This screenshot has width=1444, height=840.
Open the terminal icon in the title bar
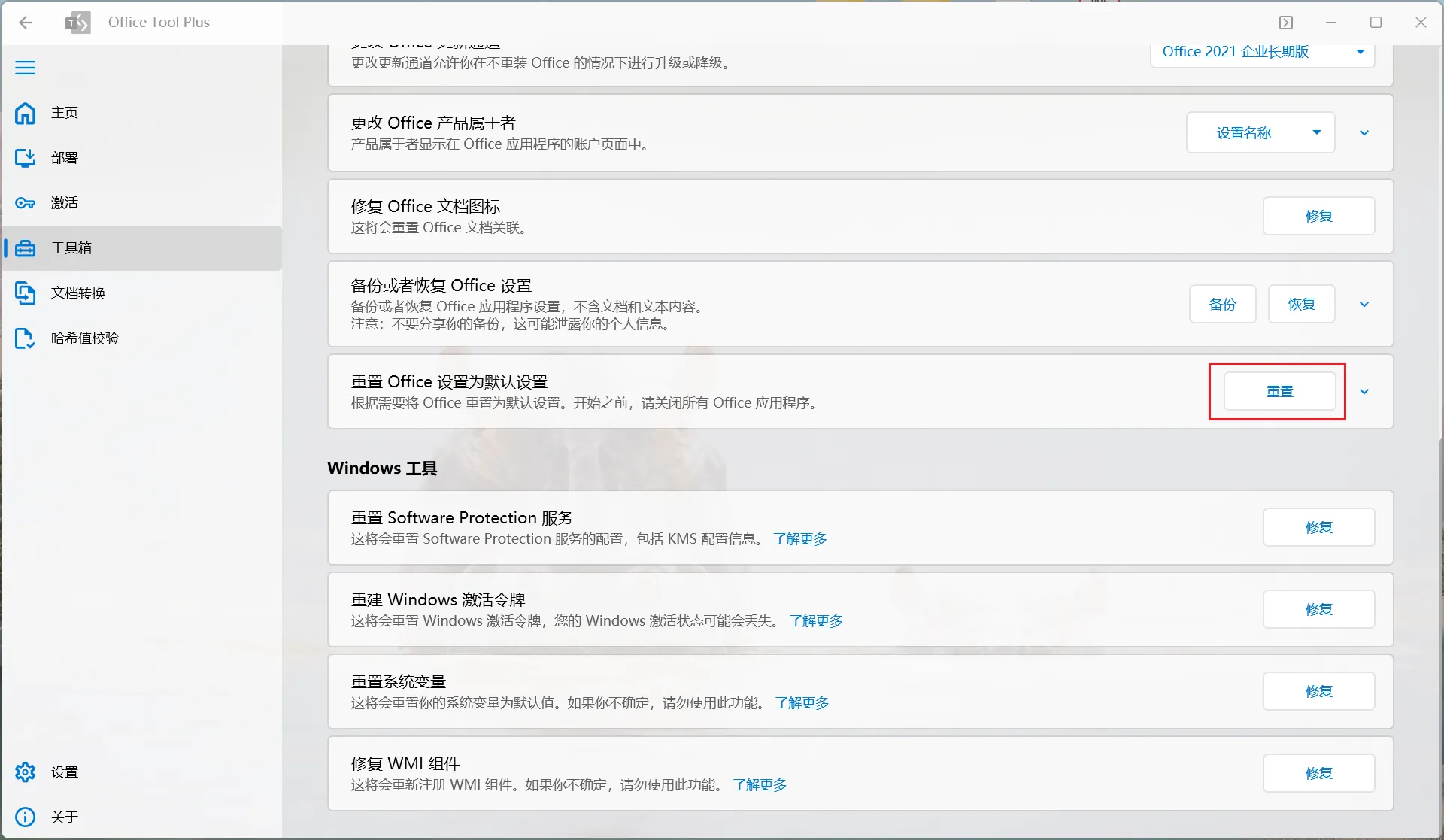pyautogui.click(x=1286, y=22)
